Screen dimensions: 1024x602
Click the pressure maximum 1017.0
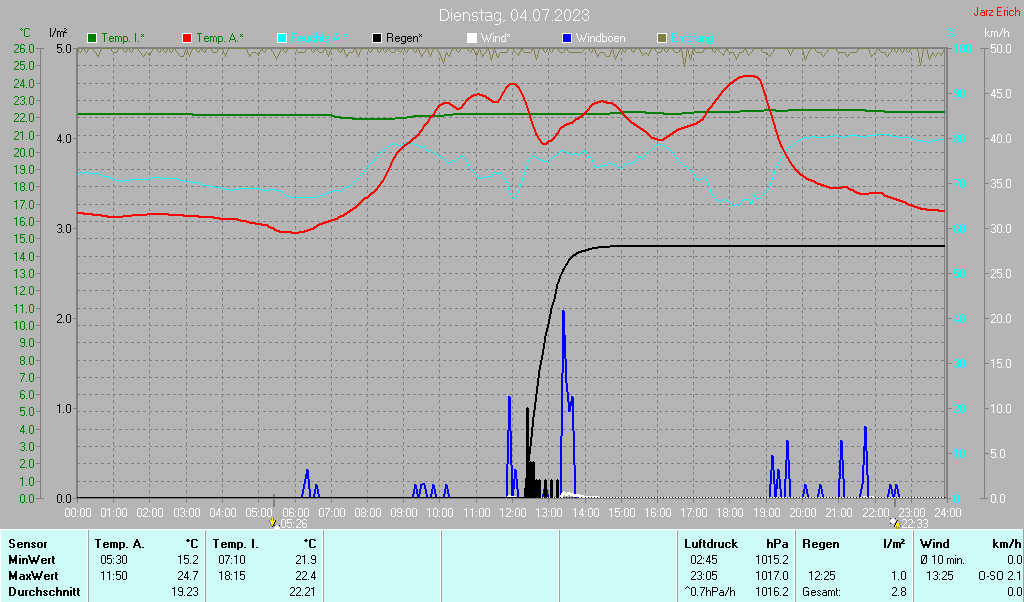pyautogui.click(x=772, y=577)
